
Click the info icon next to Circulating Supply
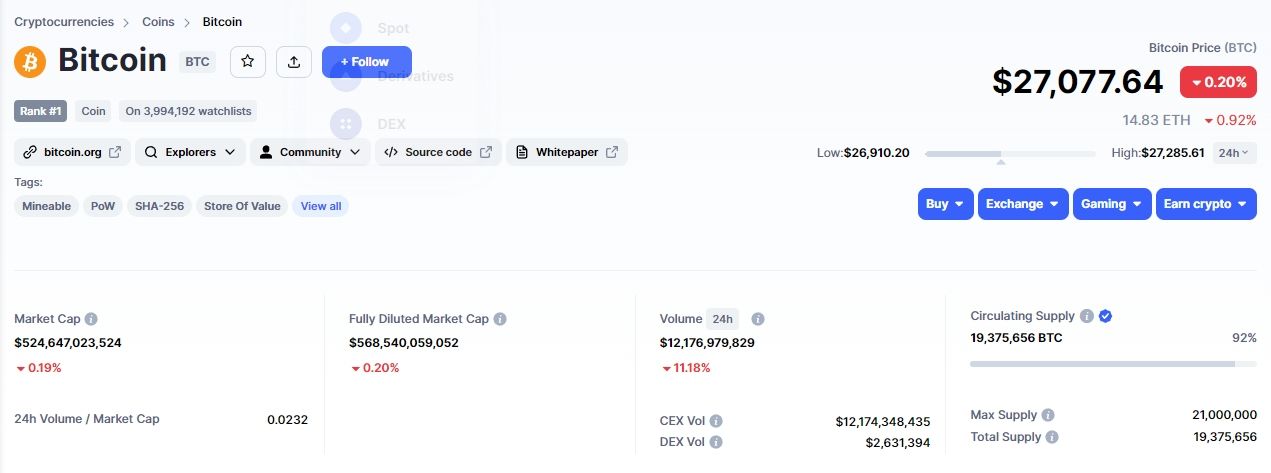1085,316
